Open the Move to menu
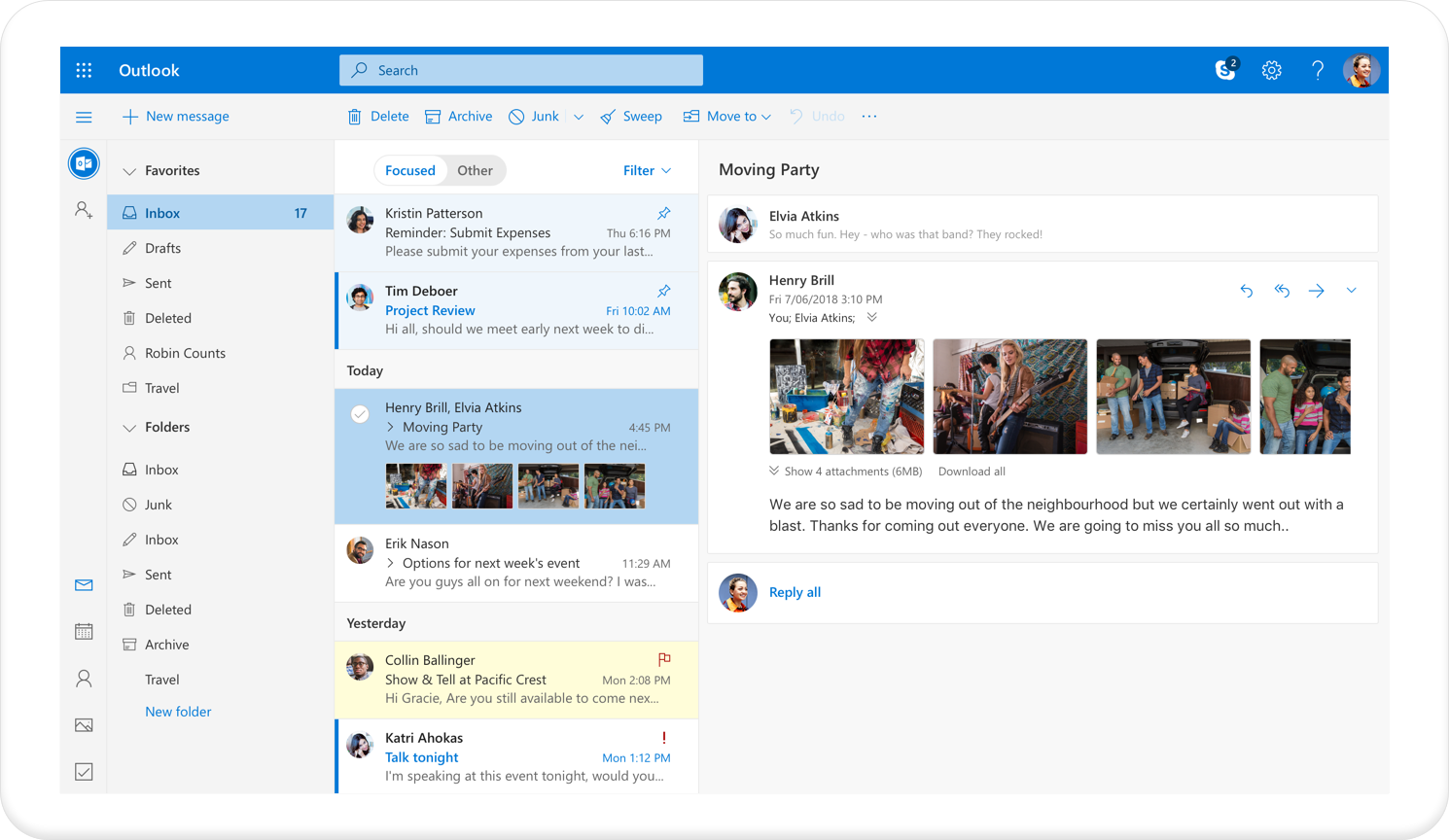 726,116
